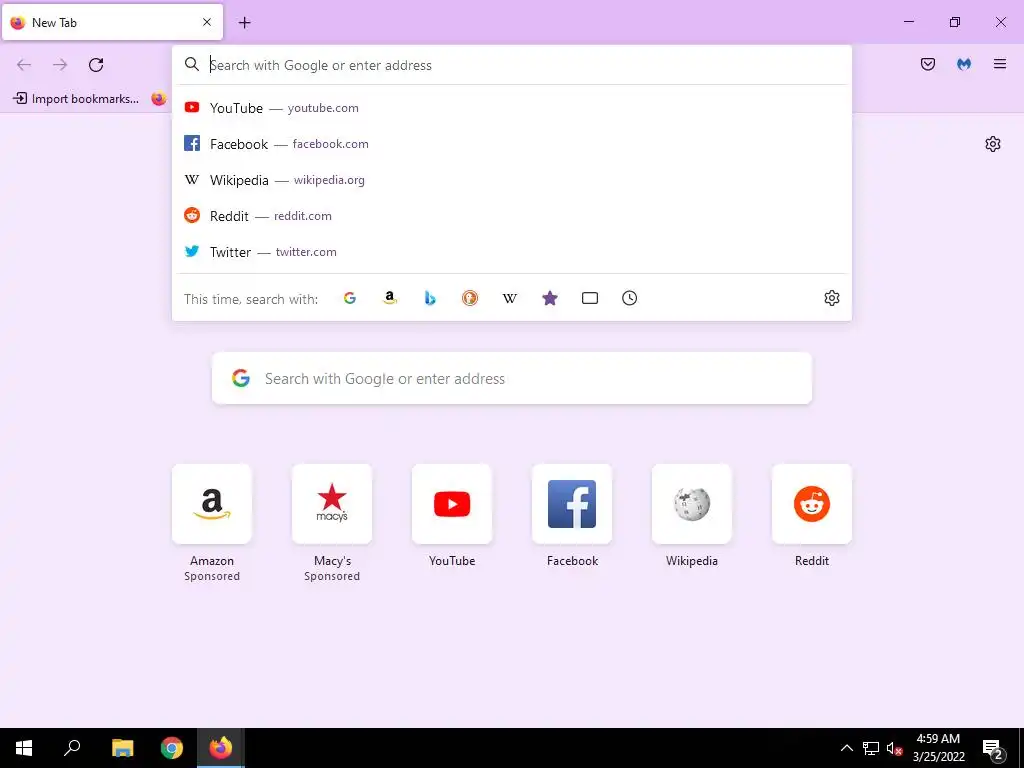
Task: Select the Wikipedia suggestion wikipedia.org
Action: [x=512, y=180]
